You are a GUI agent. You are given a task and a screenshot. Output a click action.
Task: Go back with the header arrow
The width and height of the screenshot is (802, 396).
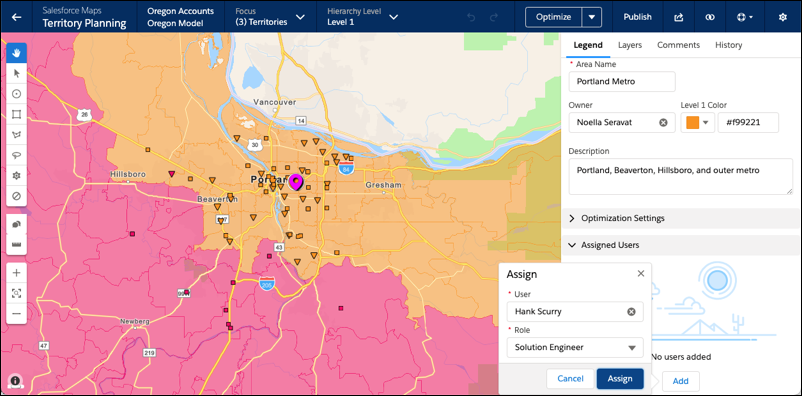click(x=16, y=17)
